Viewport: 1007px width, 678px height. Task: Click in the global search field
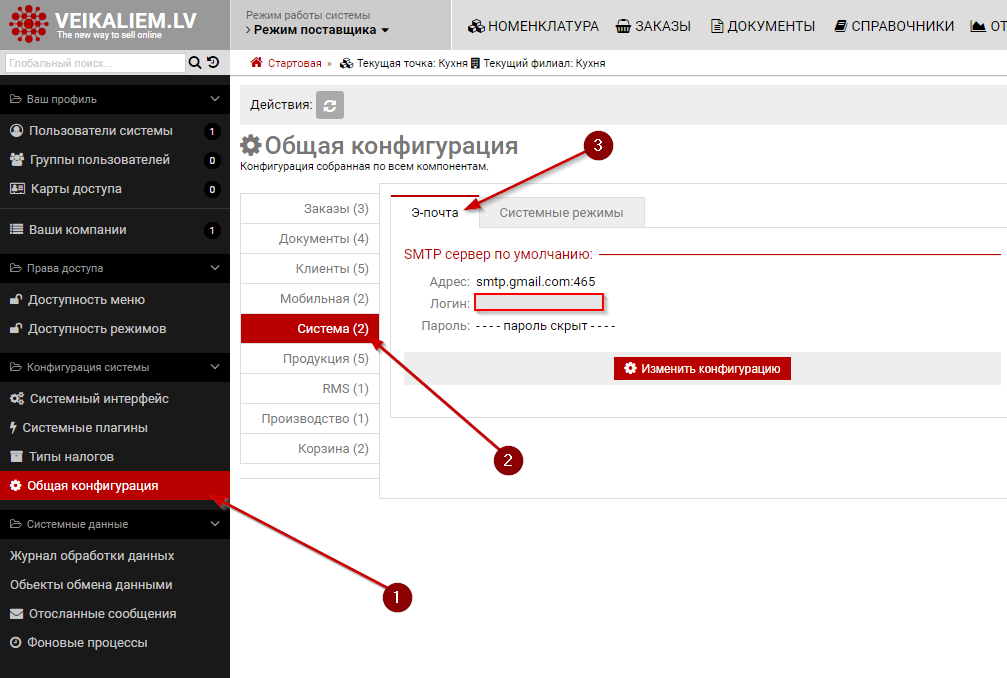tap(94, 63)
